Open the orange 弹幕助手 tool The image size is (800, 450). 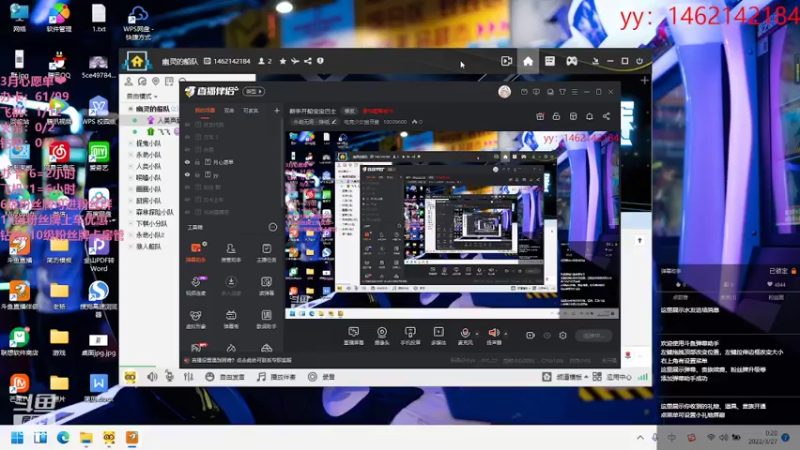196,253
